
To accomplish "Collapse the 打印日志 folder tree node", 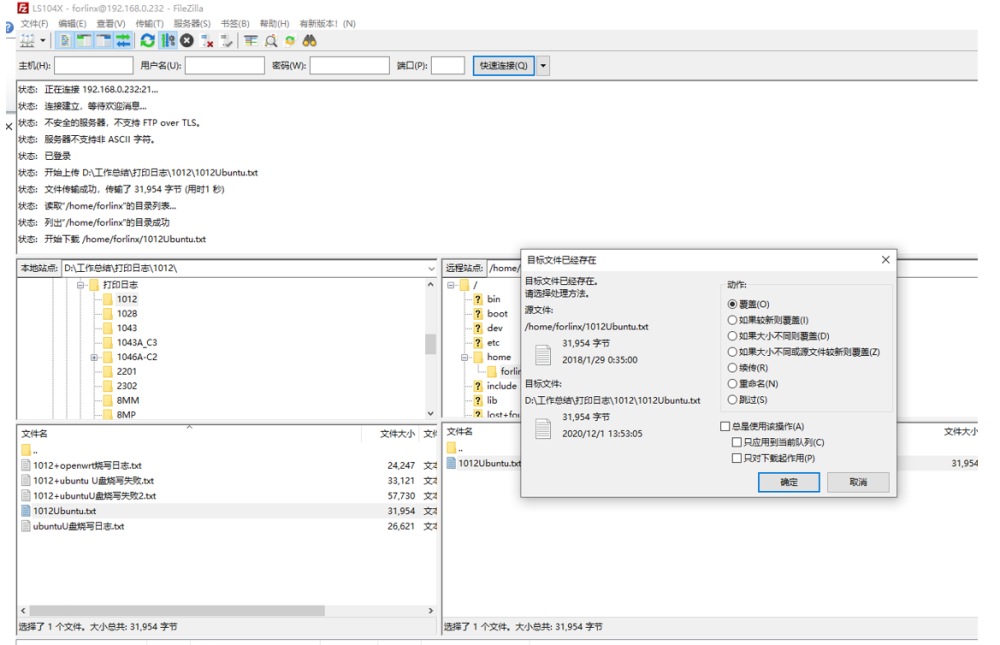I will click(x=80, y=285).
